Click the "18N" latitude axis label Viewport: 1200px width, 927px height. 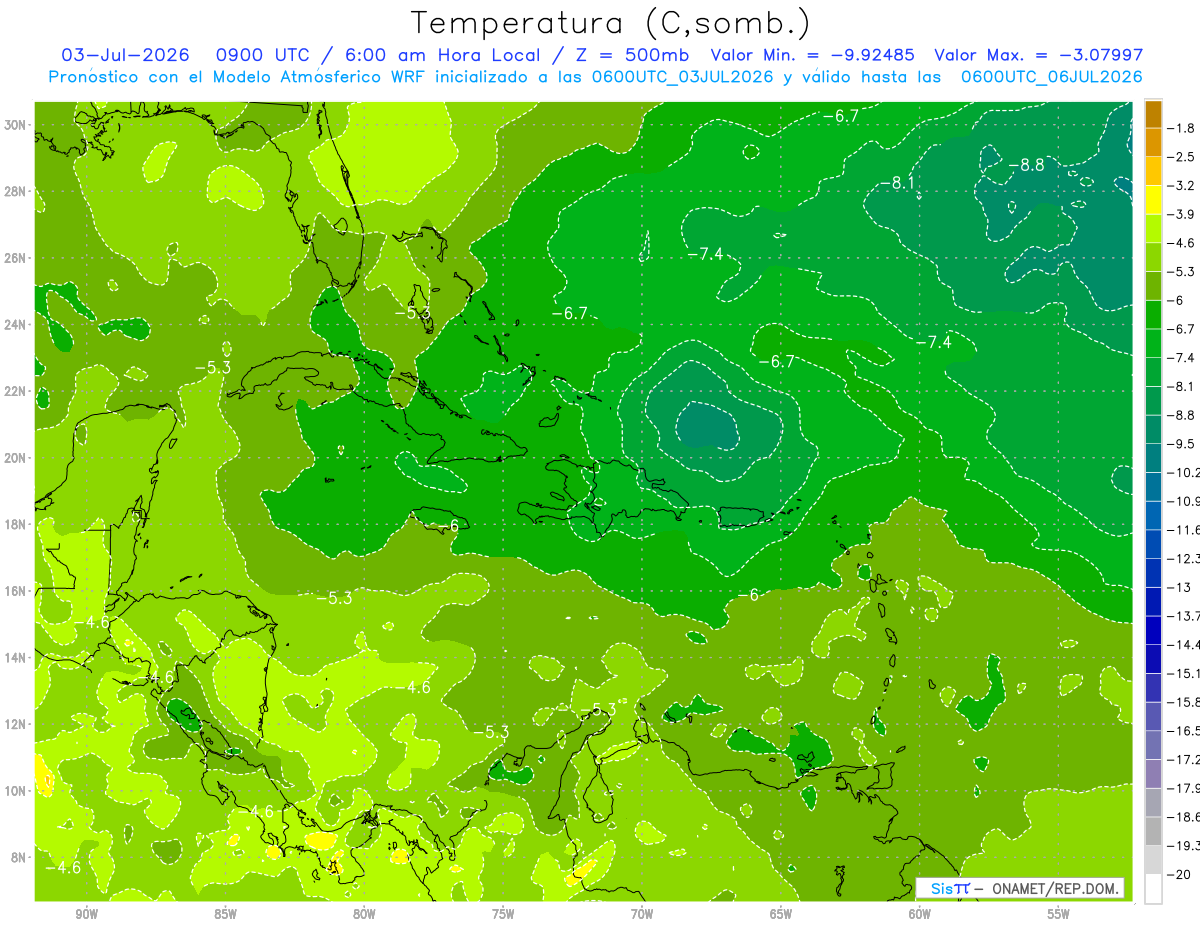pos(16,524)
